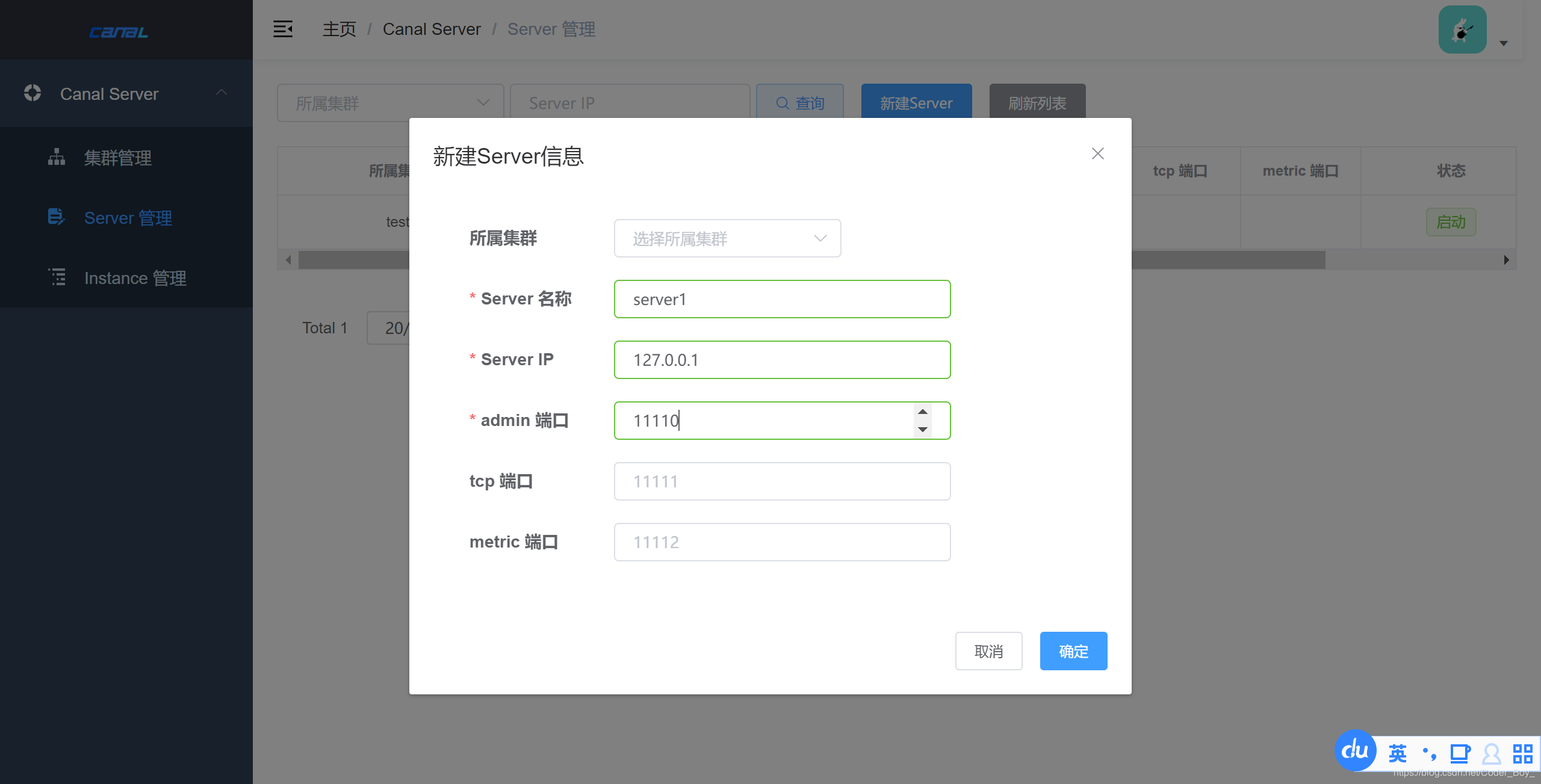Viewport: 1541px width, 784px height.
Task: Click the canal logo
Action: coord(119,32)
